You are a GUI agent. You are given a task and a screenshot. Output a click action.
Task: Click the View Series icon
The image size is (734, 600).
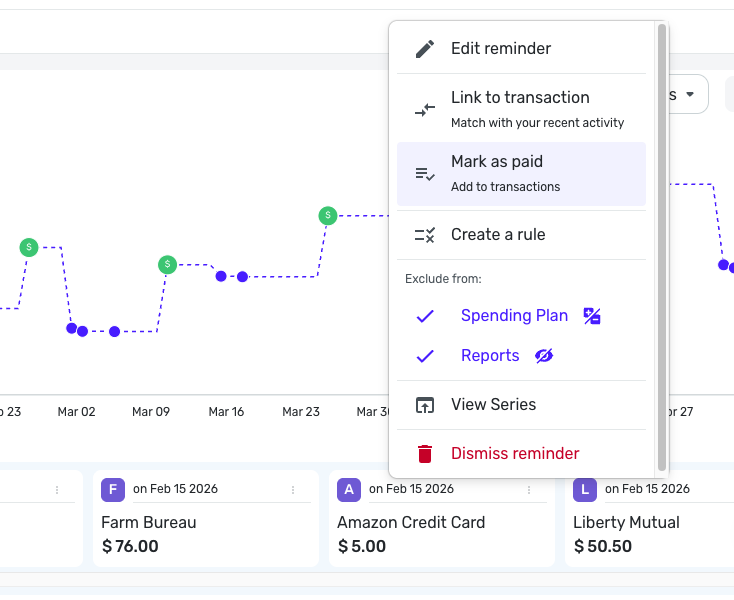(x=425, y=405)
